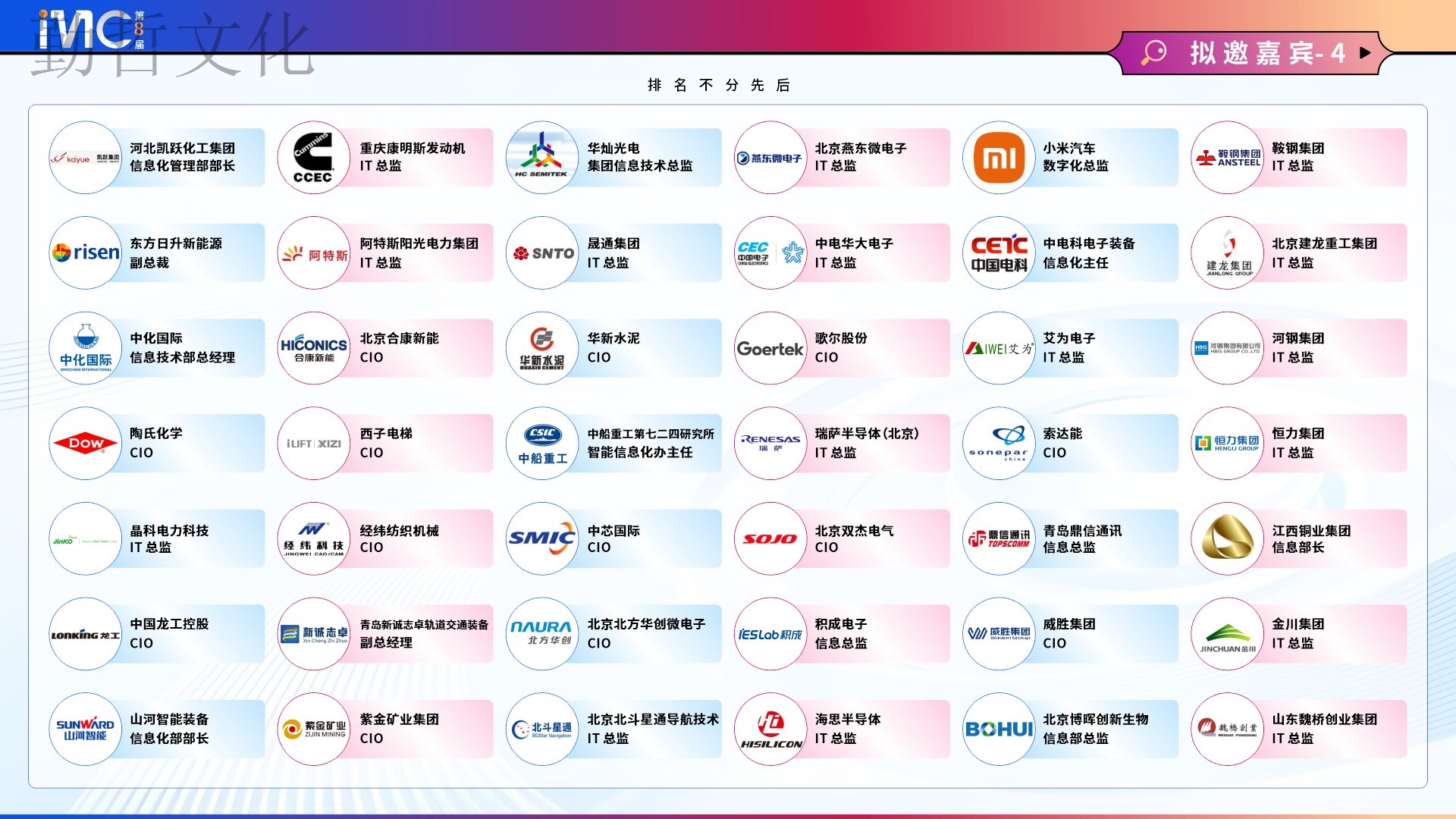Select the text 北京建龙重工集团
The image size is (1456, 819).
click(1324, 243)
